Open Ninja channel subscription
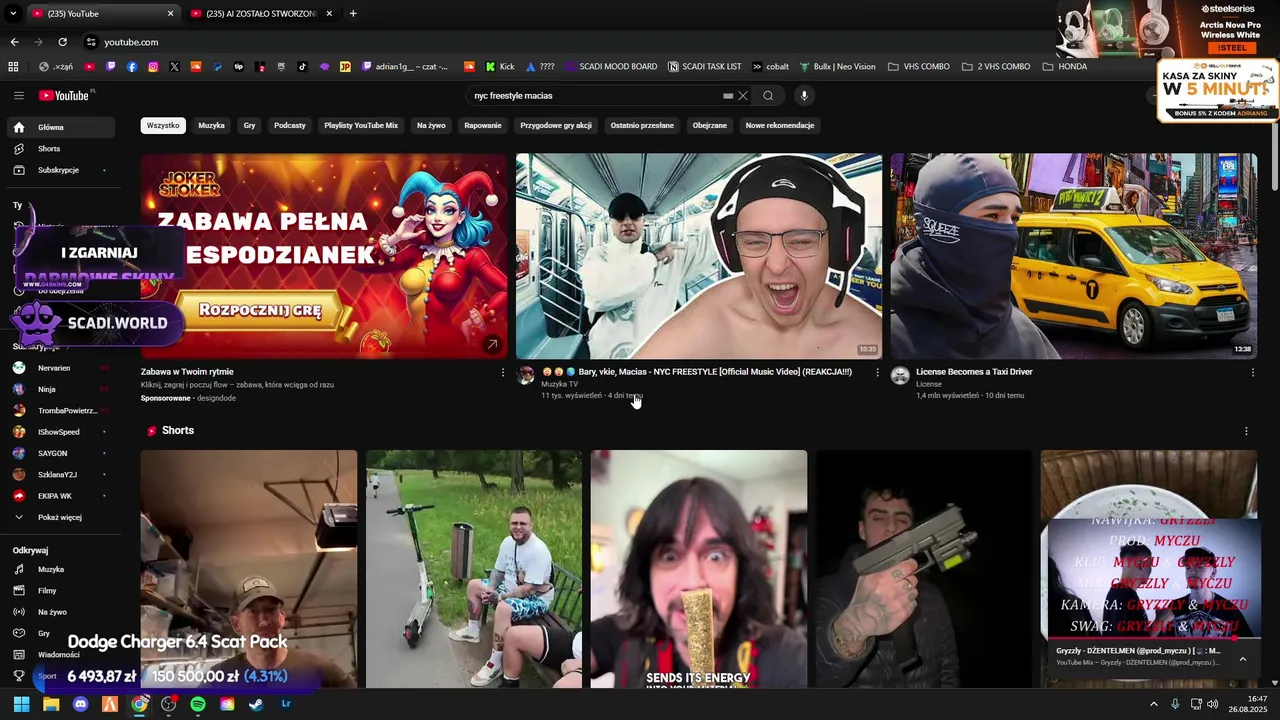The image size is (1280, 720). pyautogui.click(x=60, y=389)
